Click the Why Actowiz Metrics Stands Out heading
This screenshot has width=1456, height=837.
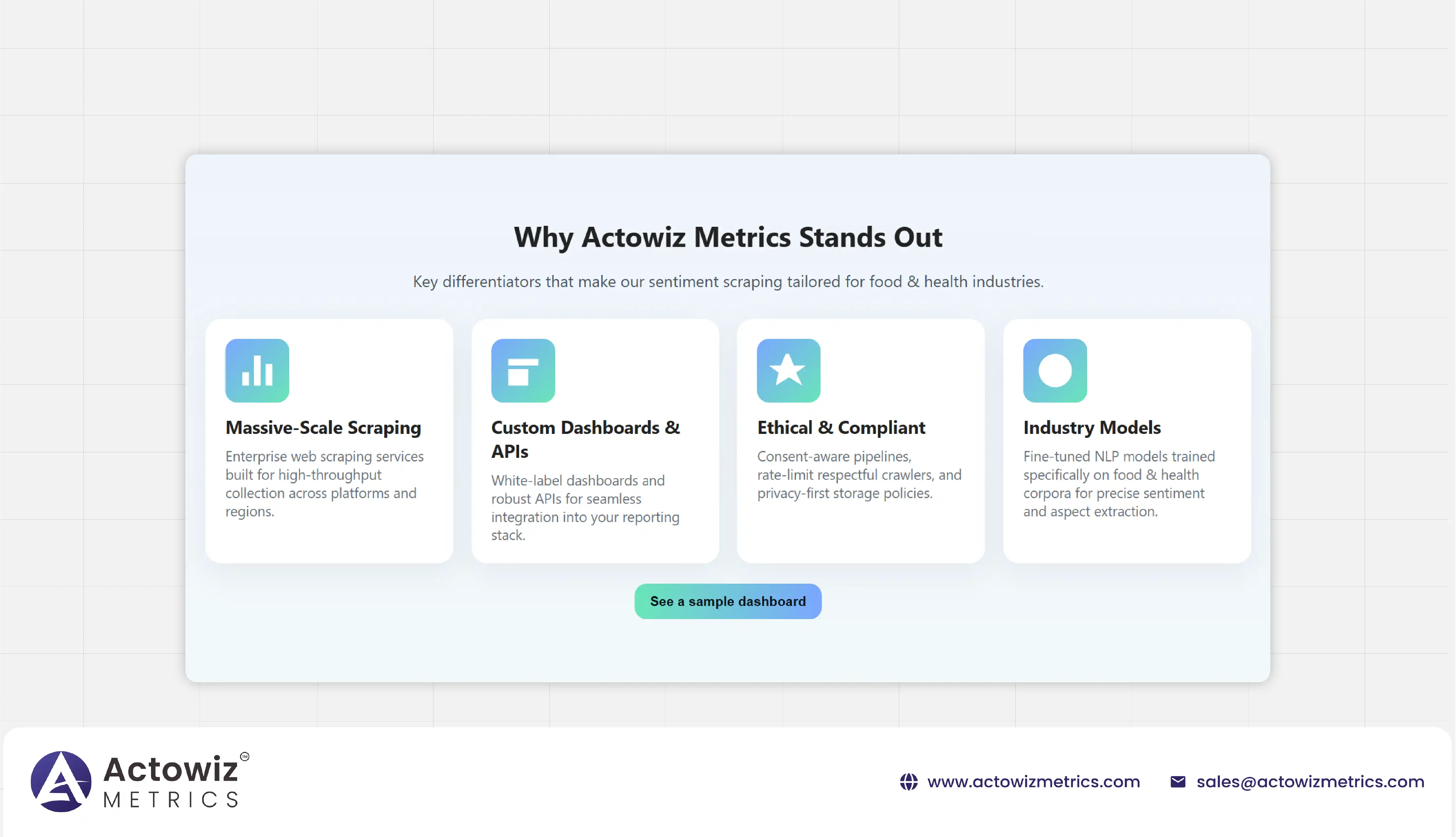point(728,237)
